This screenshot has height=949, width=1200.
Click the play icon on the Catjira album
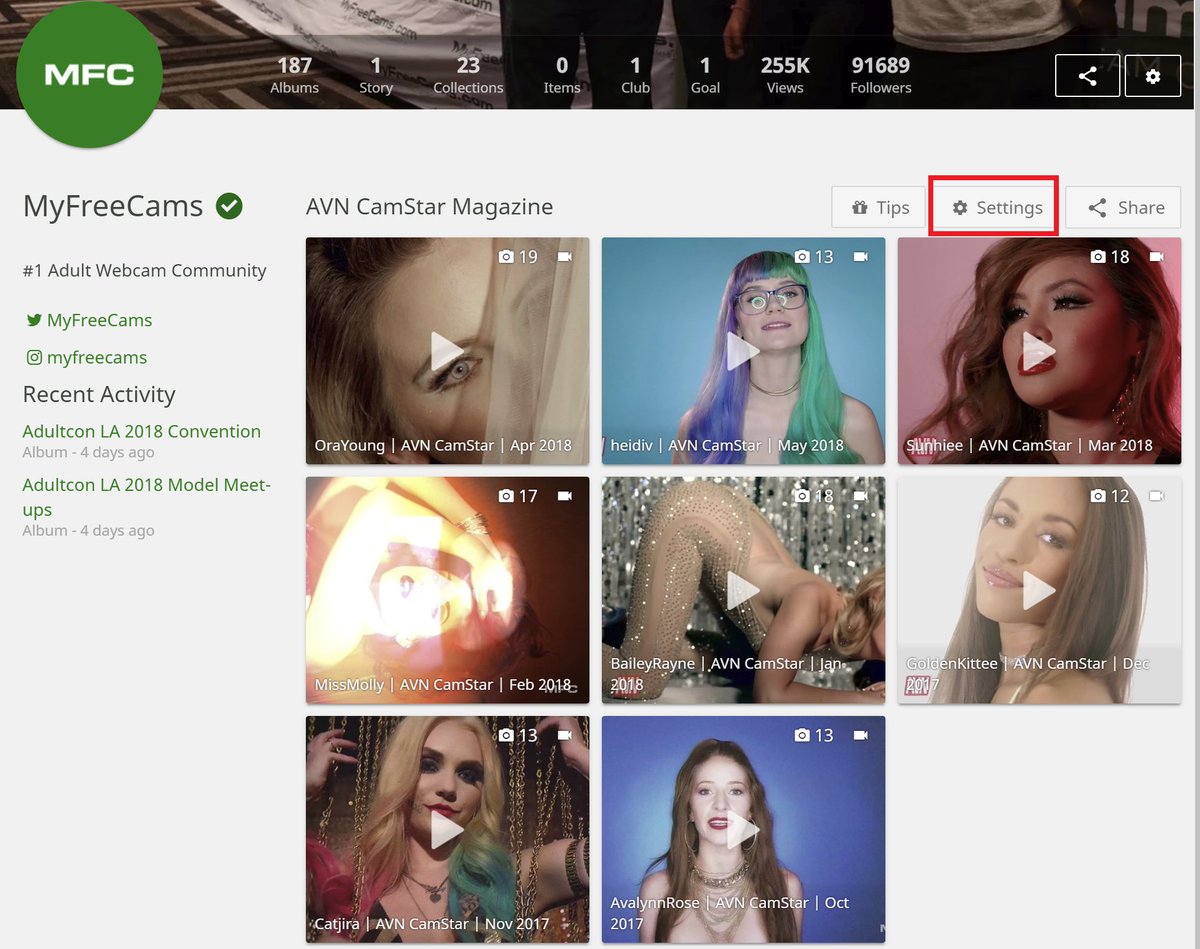446,829
